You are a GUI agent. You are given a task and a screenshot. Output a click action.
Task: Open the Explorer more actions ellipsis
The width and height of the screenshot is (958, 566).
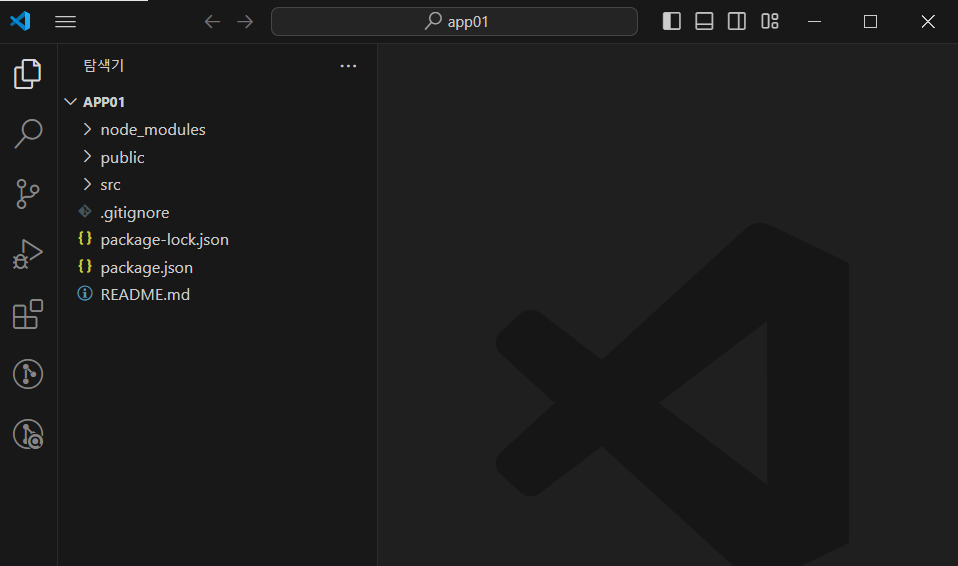tap(348, 66)
